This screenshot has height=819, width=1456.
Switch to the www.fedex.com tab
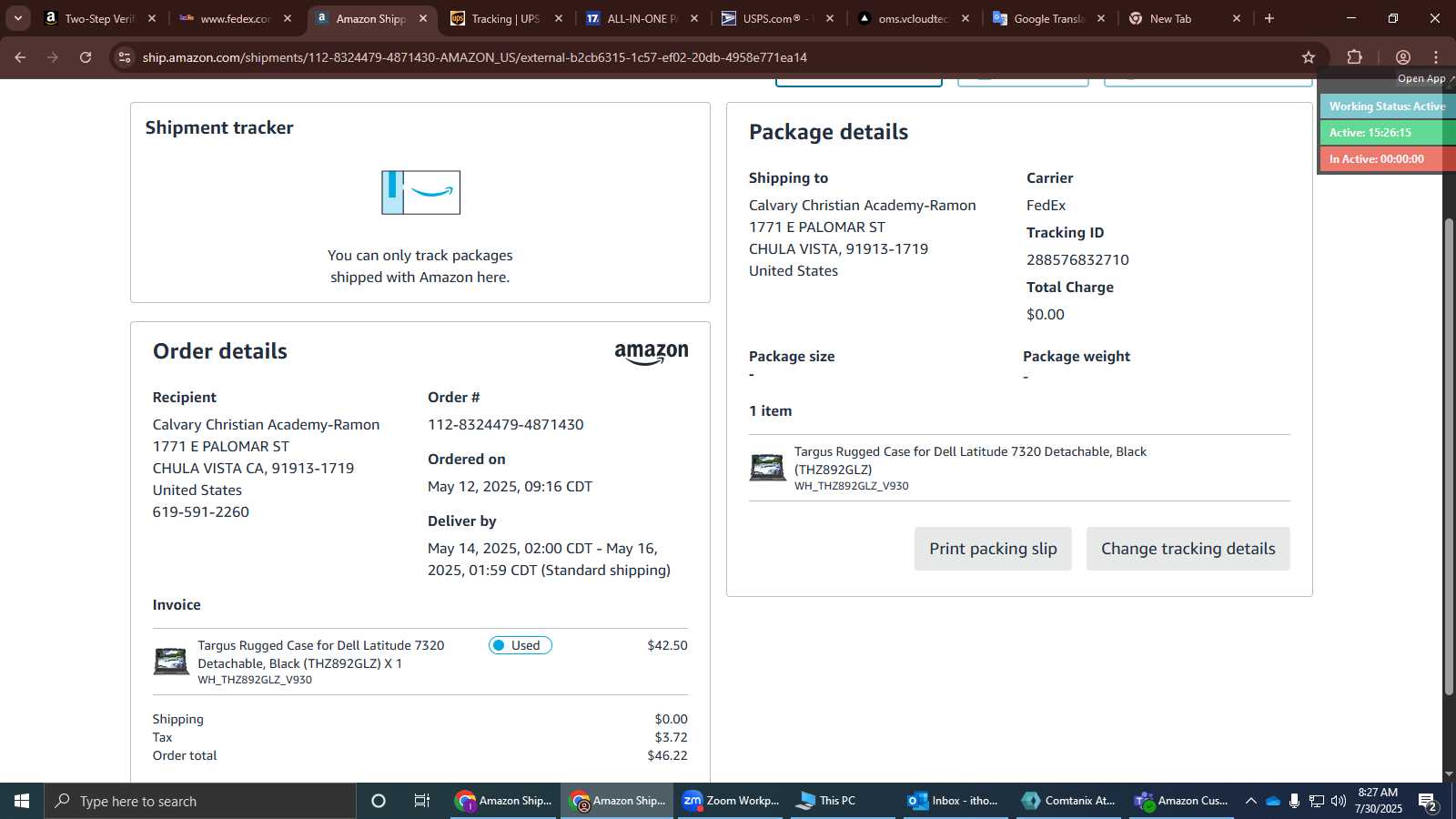236,18
